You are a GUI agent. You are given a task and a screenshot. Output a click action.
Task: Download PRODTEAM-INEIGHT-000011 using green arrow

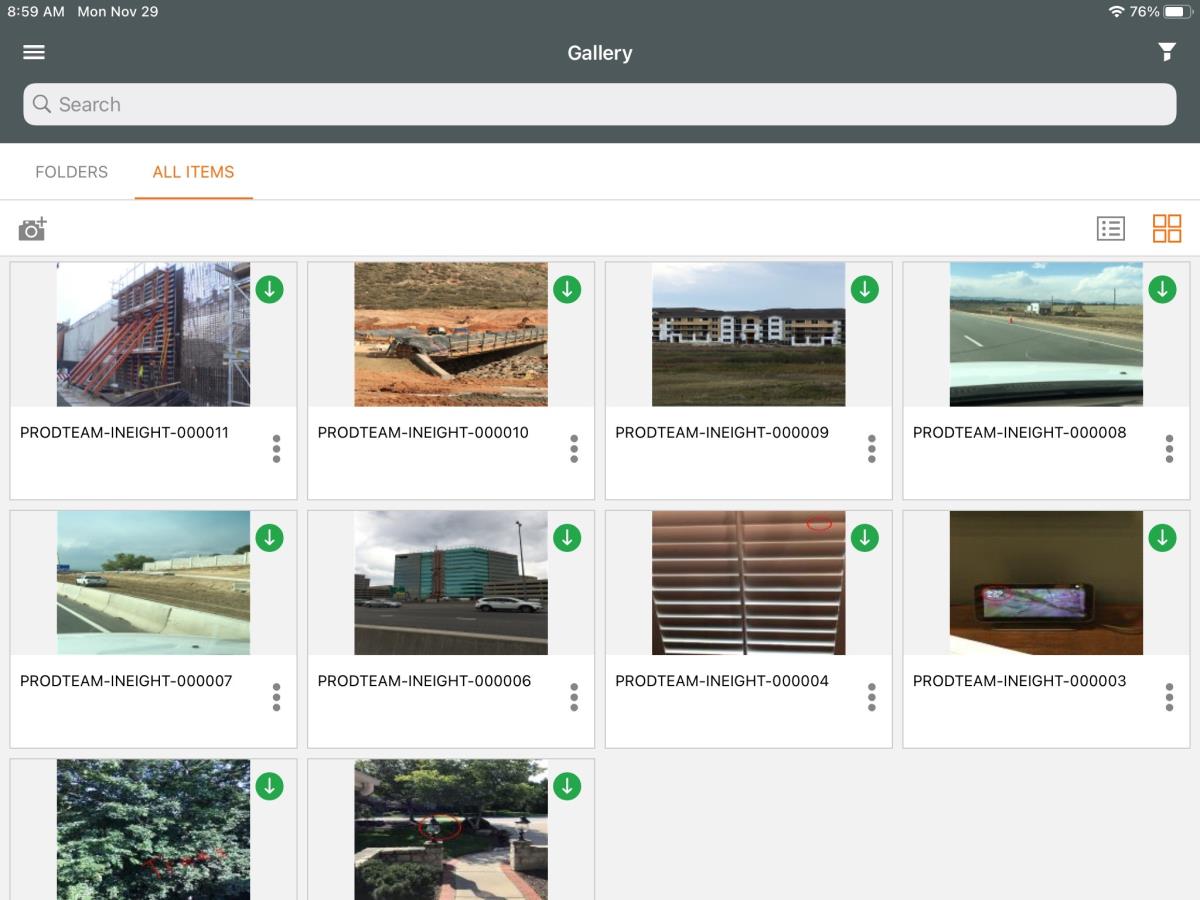click(269, 290)
